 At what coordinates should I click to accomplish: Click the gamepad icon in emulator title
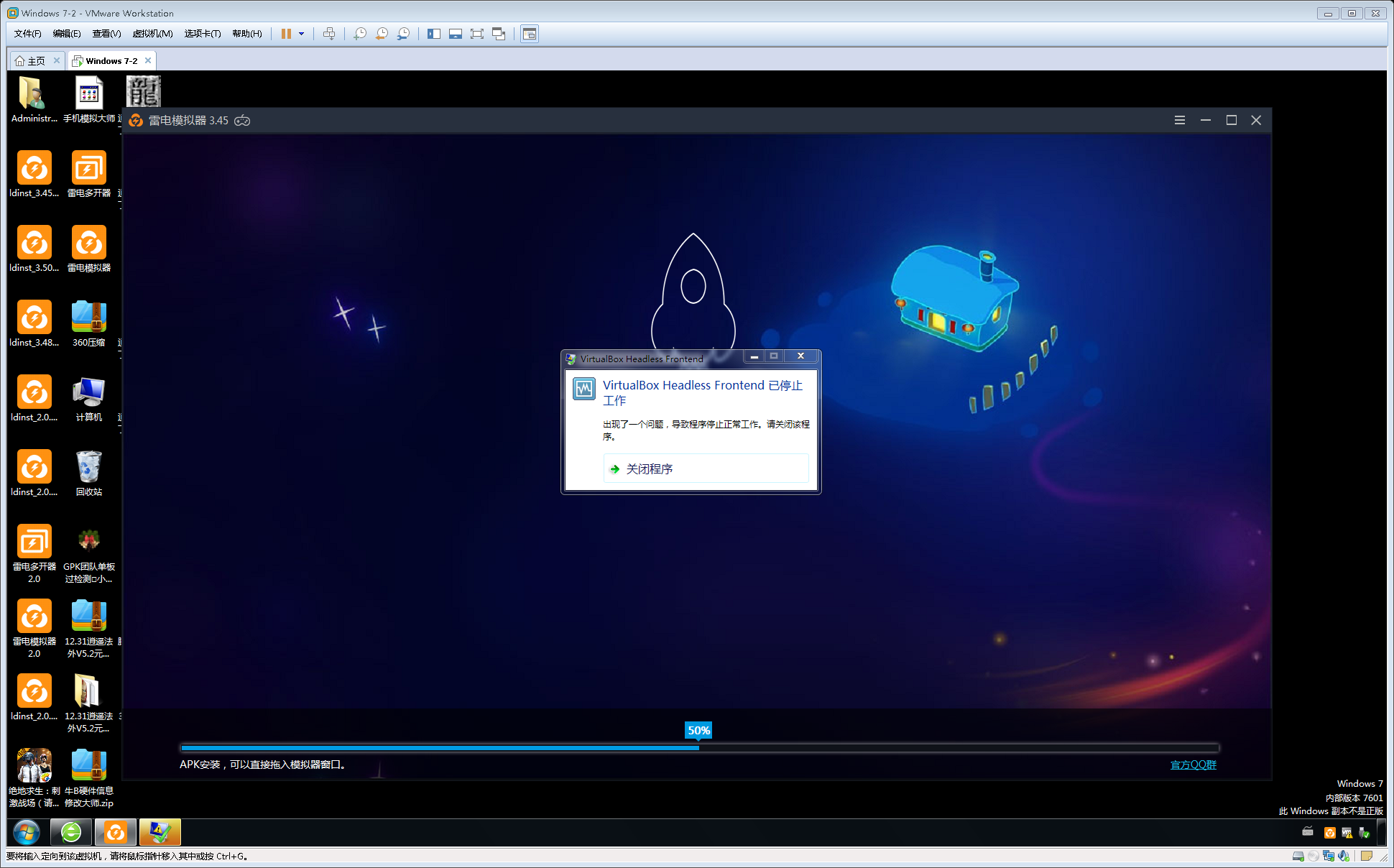point(242,121)
